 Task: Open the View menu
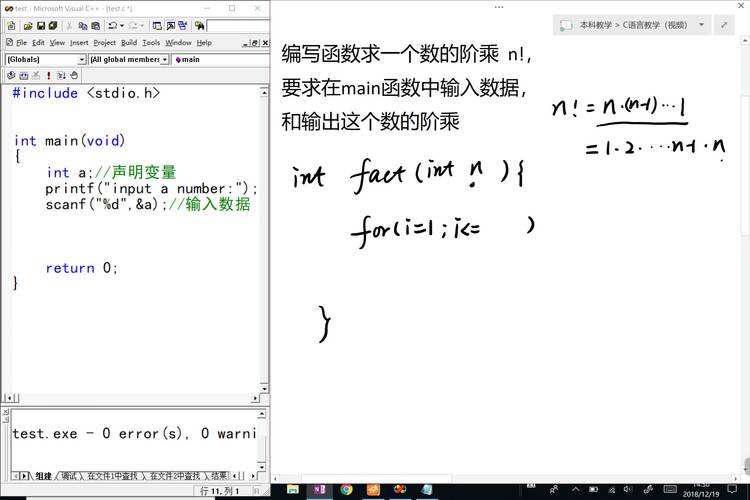point(57,43)
